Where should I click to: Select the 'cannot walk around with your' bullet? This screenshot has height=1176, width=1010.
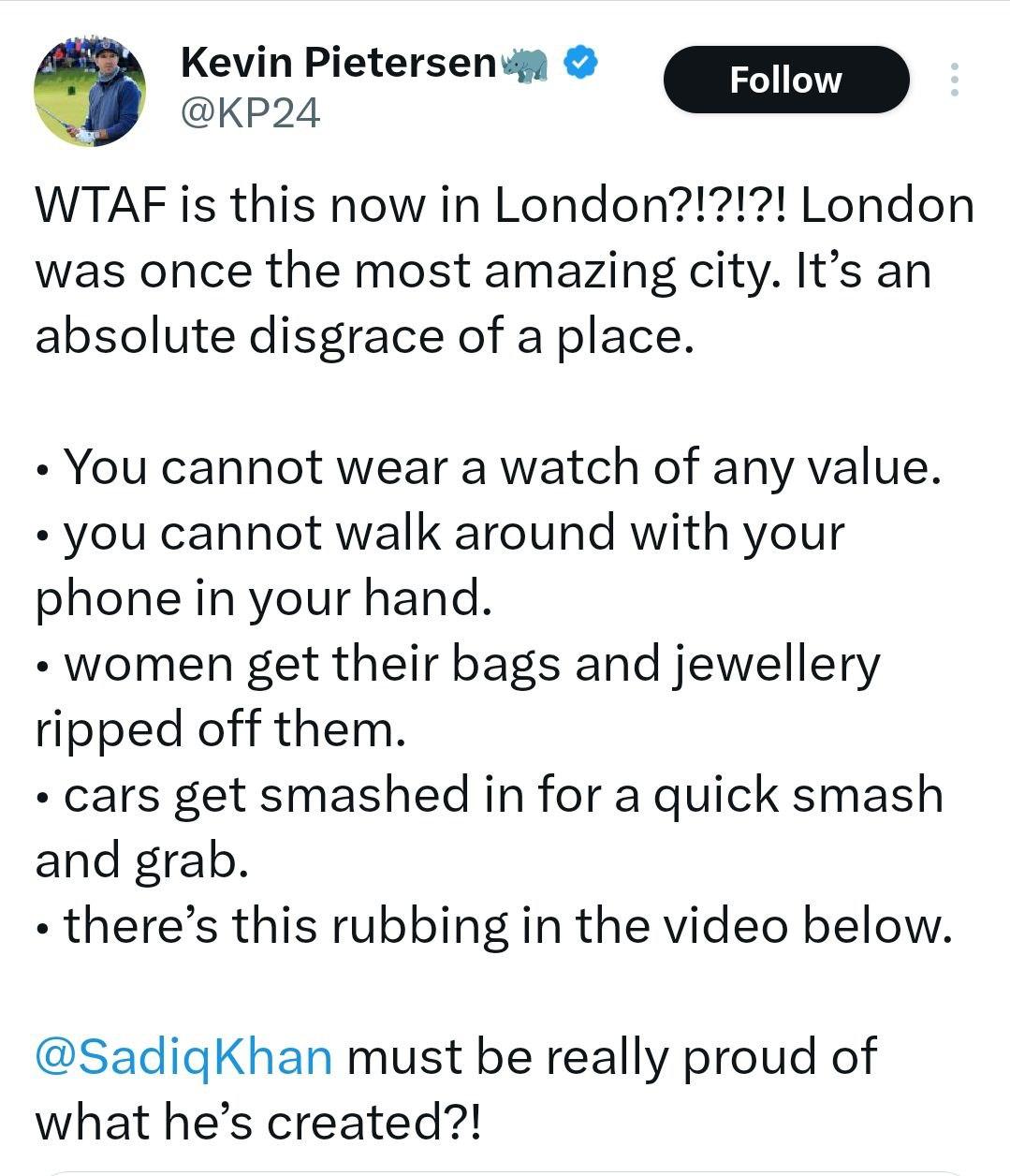click(440, 533)
